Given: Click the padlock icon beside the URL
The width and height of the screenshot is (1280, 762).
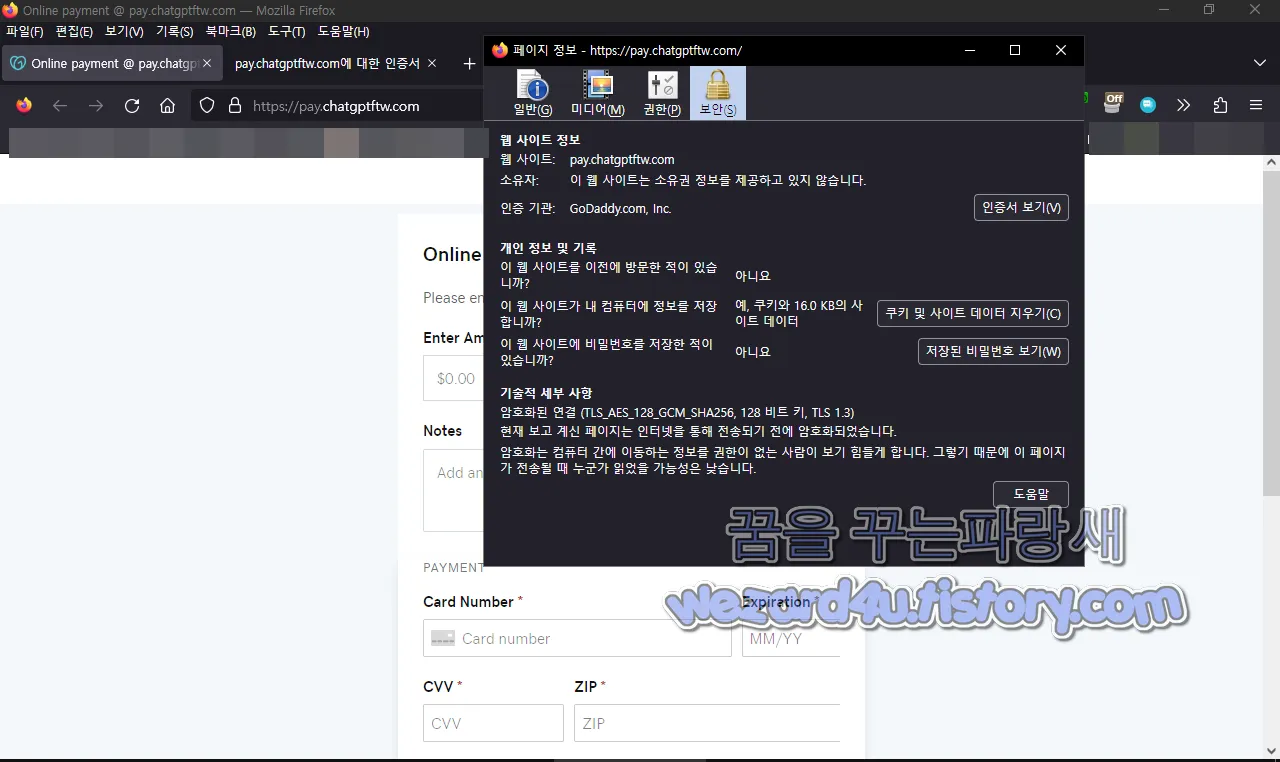Looking at the screenshot, I should tap(233, 105).
